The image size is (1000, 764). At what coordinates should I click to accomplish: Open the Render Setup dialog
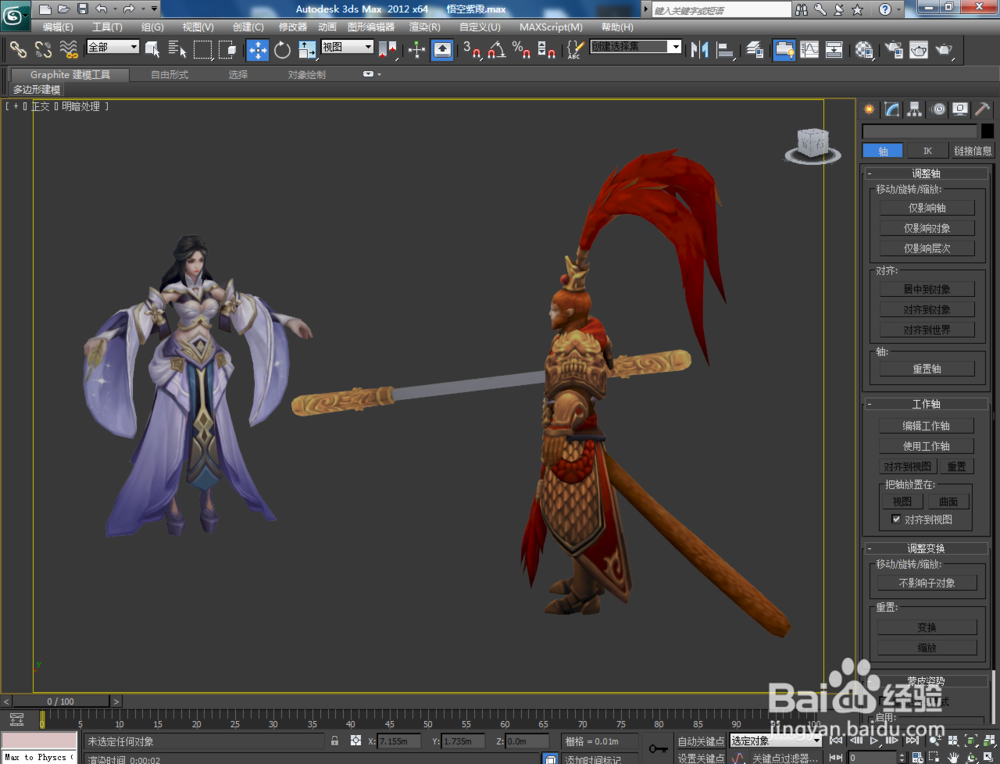pos(893,49)
